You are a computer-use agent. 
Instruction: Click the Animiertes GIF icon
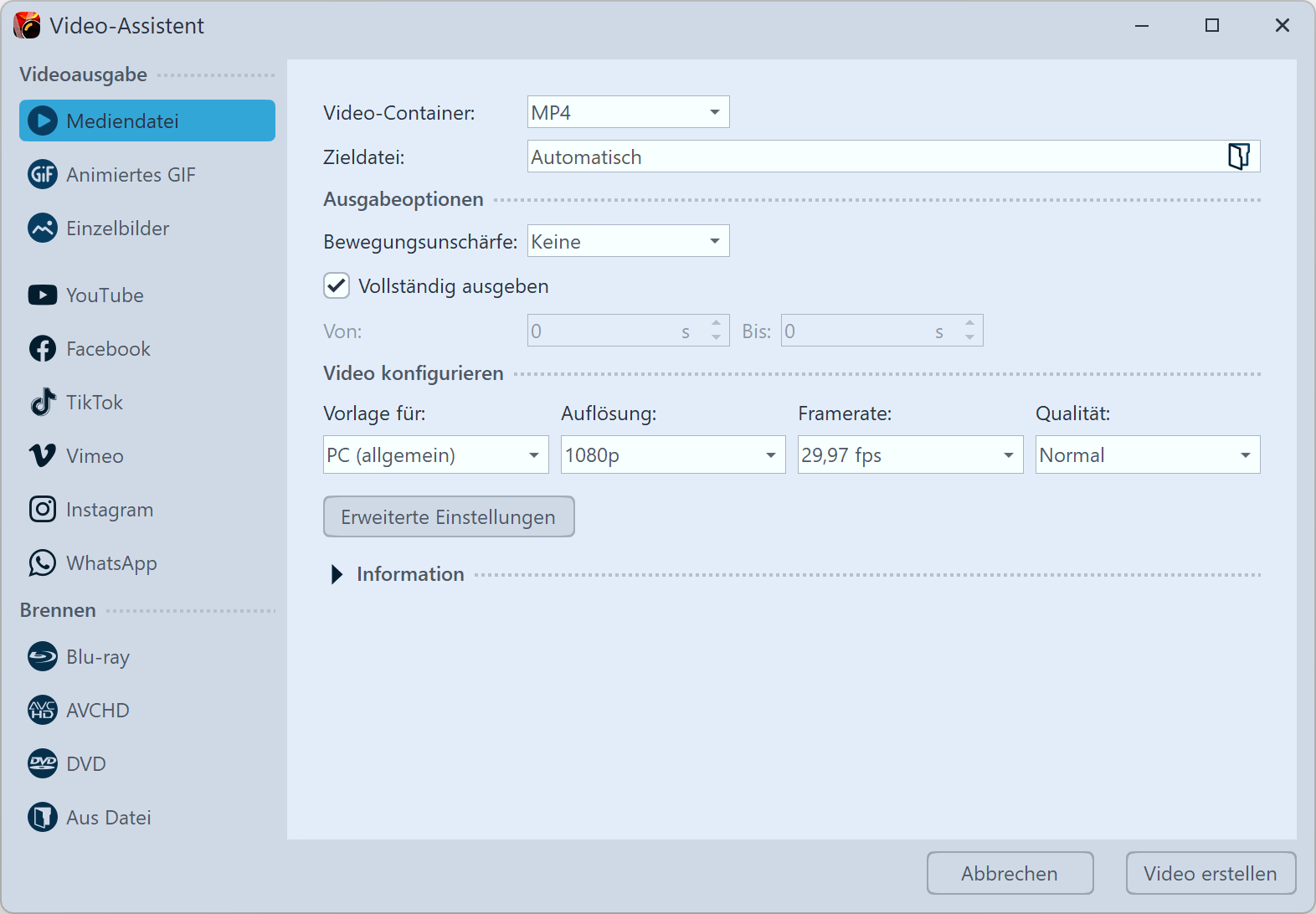coord(43,175)
